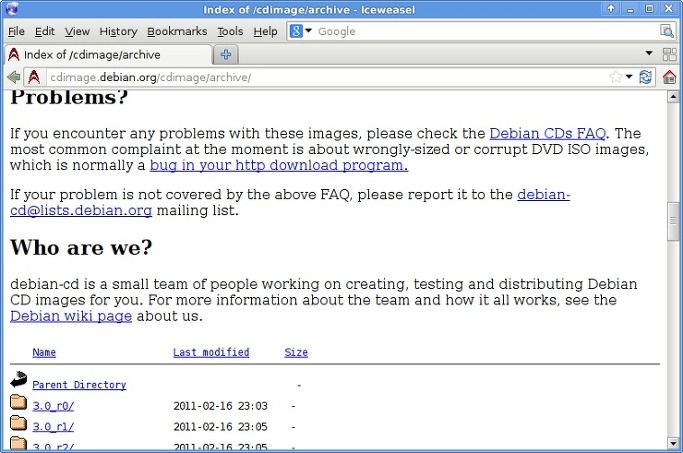Click the Debian site identity icon in address bar
683x453 pixels.
click(x=34, y=78)
